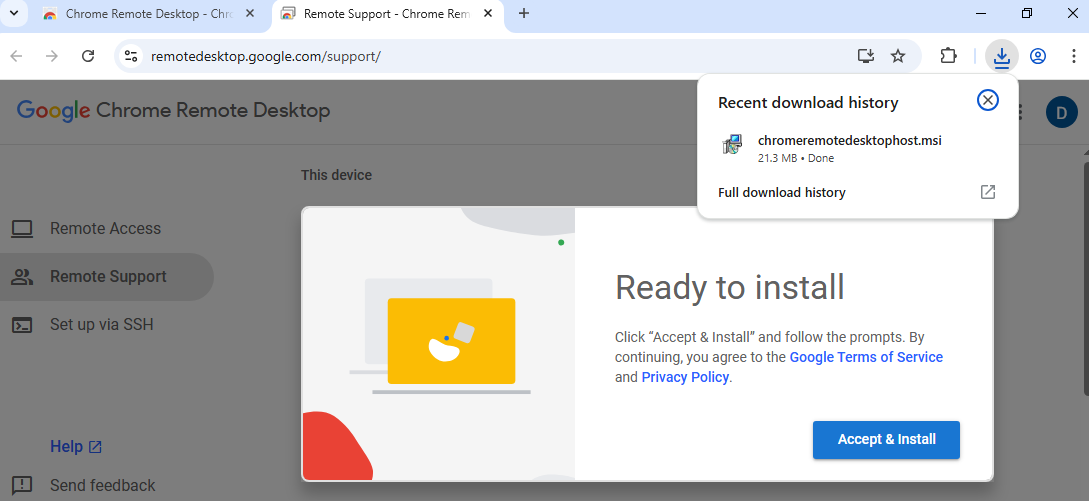The height and width of the screenshot is (501, 1089).
Task: View site information icon in address bar
Action: [x=131, y=56]
